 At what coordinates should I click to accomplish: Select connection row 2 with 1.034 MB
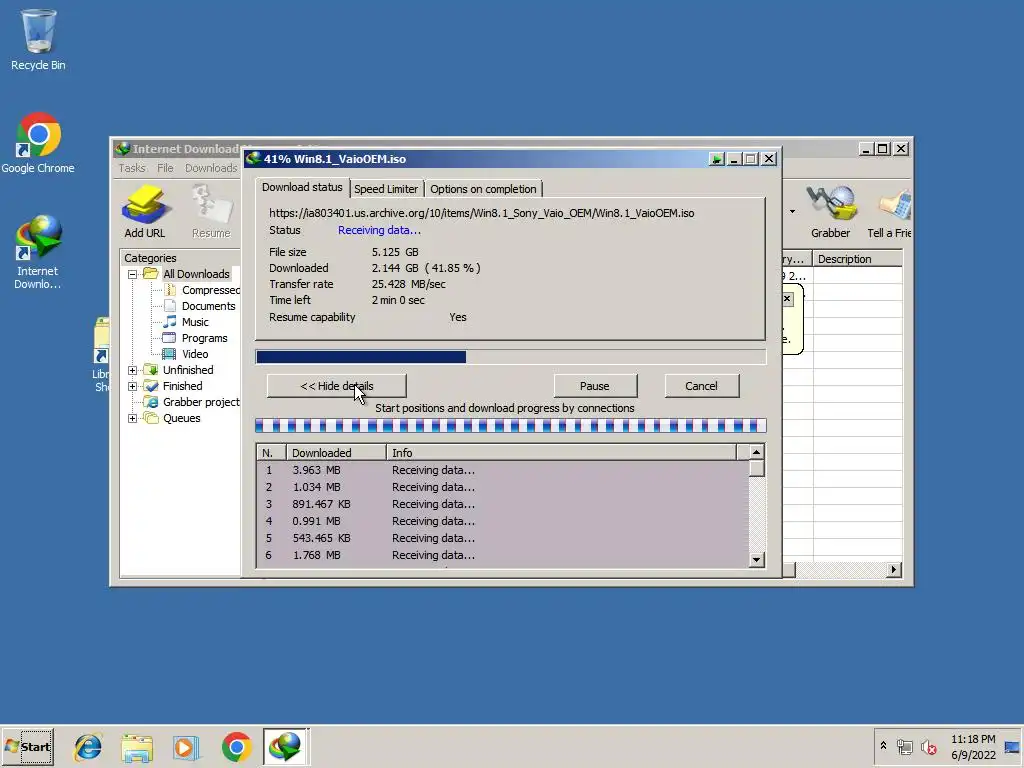tap(502, 487)
